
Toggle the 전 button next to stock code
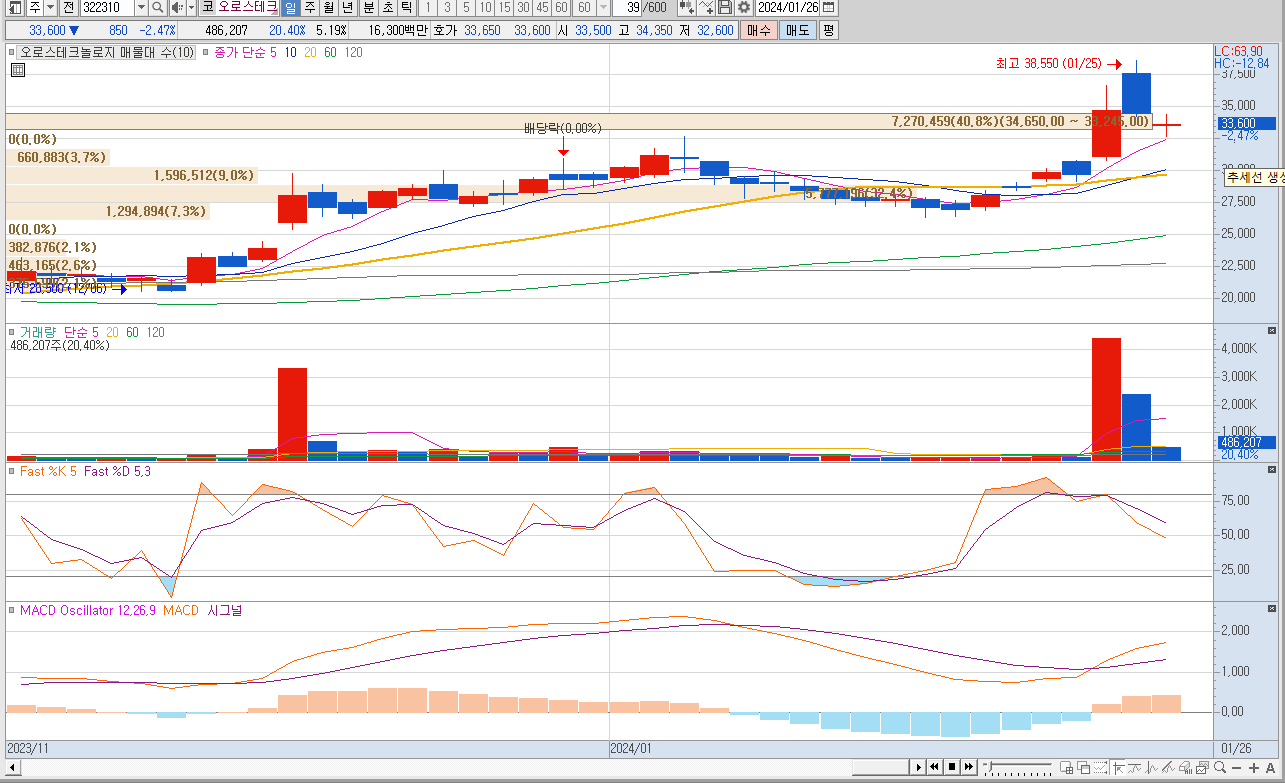coord(68,7)
